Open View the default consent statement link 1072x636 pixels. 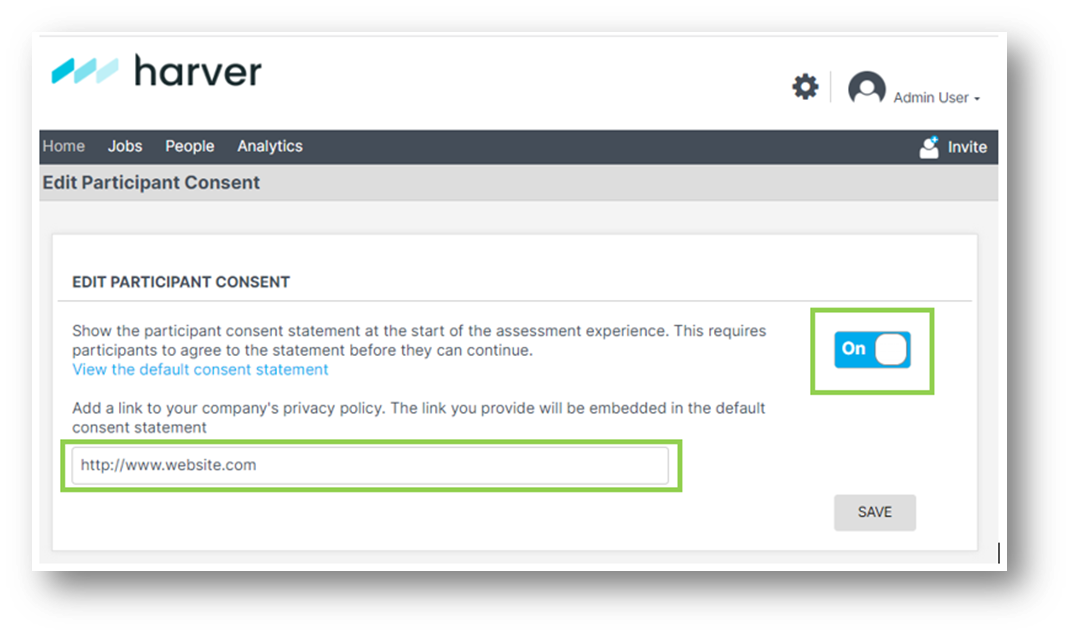coord(200,369)
